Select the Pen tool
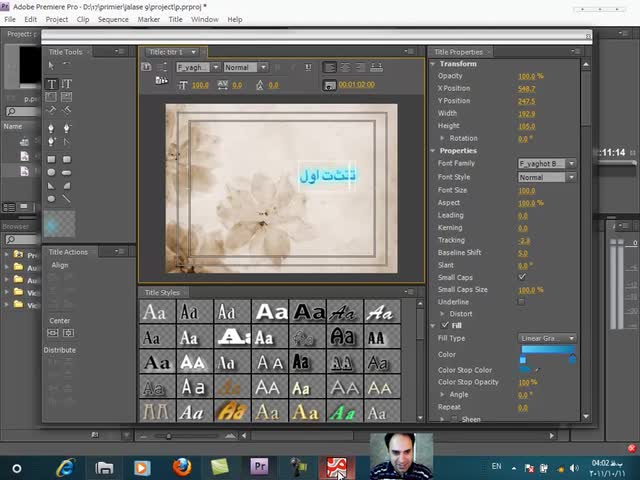Viewport: 640px width, 480px height. click(x=51, y=128)
